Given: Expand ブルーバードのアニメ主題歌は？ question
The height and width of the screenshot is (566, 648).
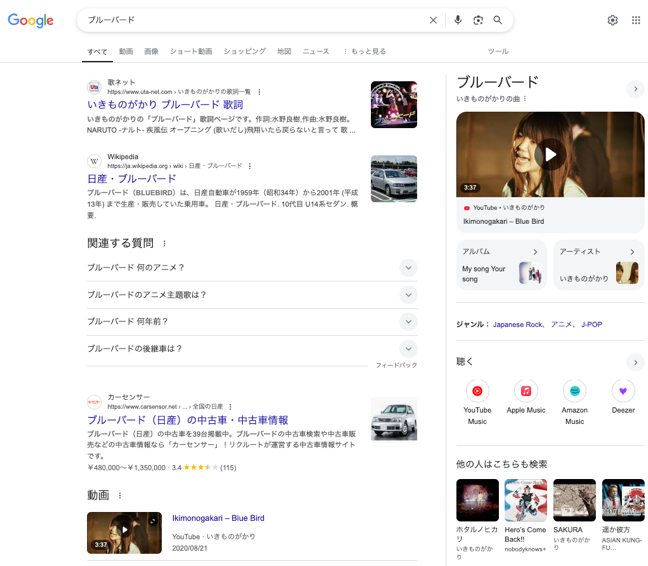Looking at the screenshot, I should tap(252, 295).
